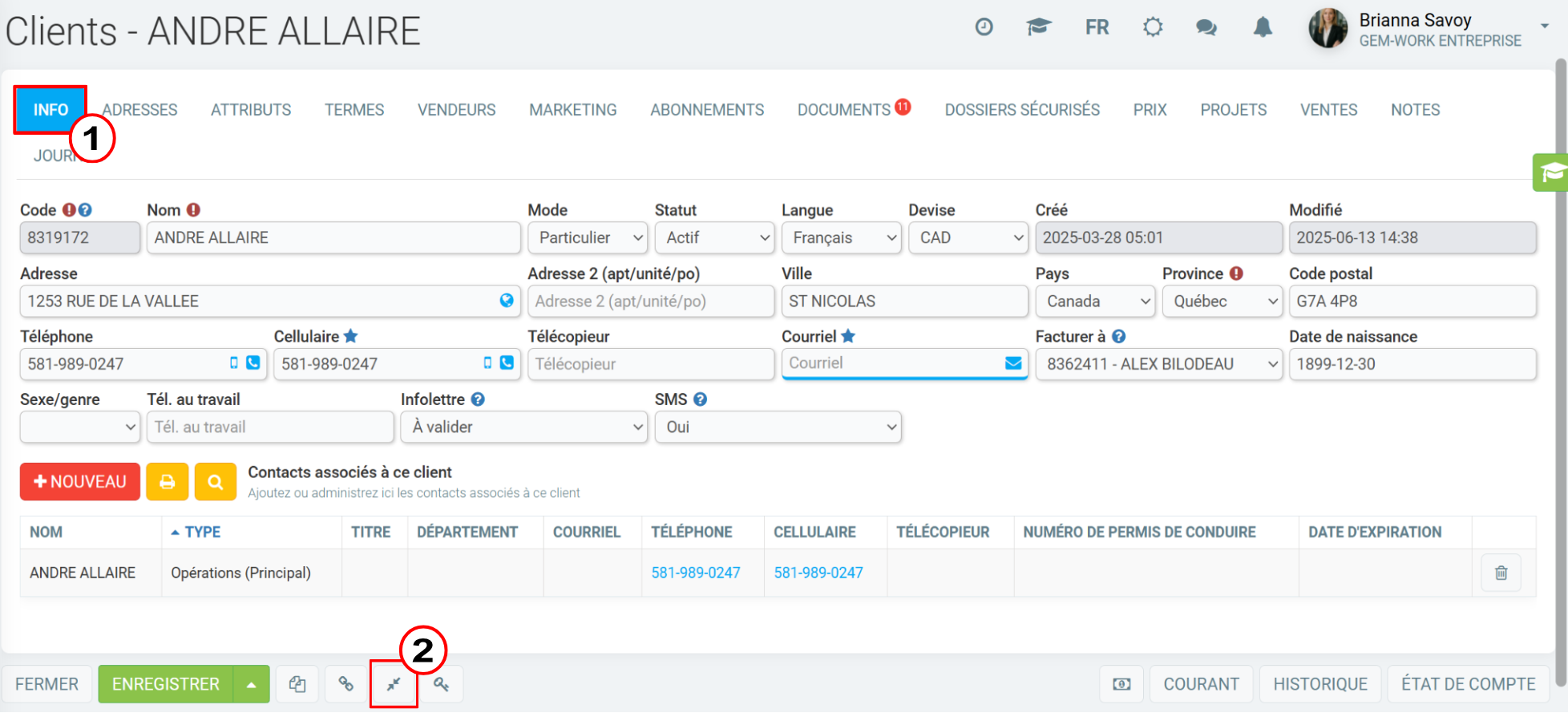Click the green ENREGISTRER button

[166, 684]
